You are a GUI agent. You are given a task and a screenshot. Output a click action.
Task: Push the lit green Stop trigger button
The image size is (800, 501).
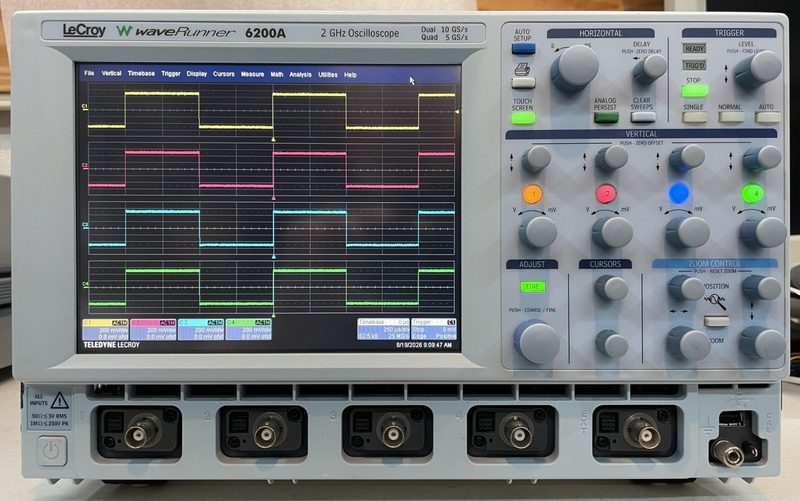[x=694, y=91]
